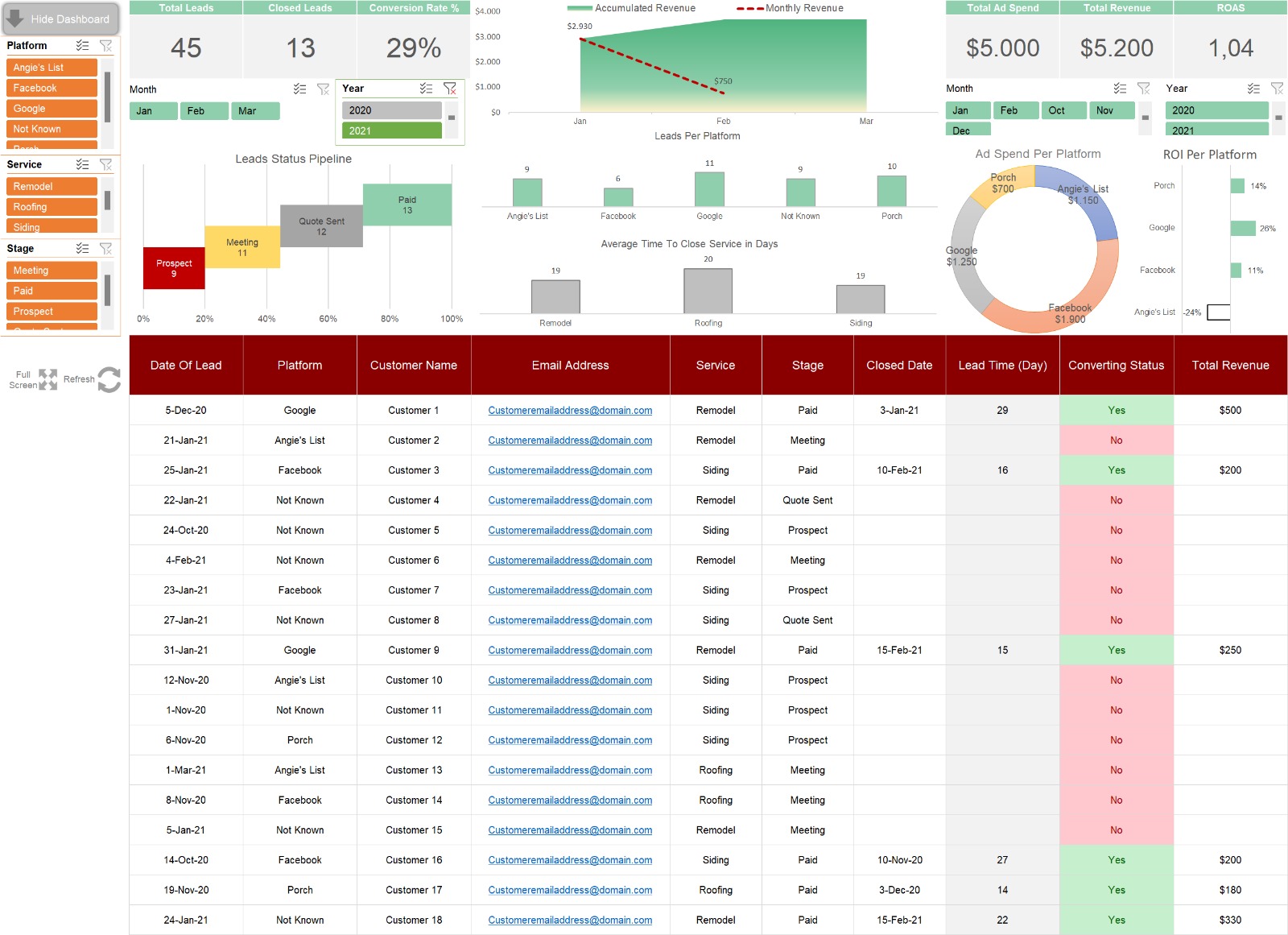This screenshot has width=1288, height=935.
Task: Clear filter on the Platform slicer
Action: click(105, 46)
